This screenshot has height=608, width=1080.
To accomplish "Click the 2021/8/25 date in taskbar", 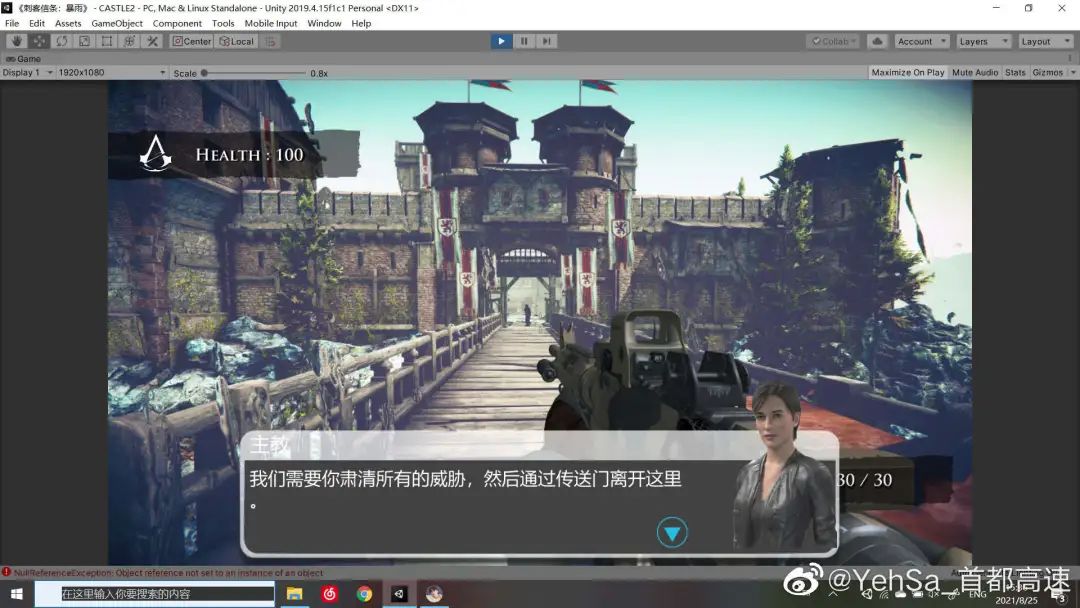I will [x=1016, y=600].
